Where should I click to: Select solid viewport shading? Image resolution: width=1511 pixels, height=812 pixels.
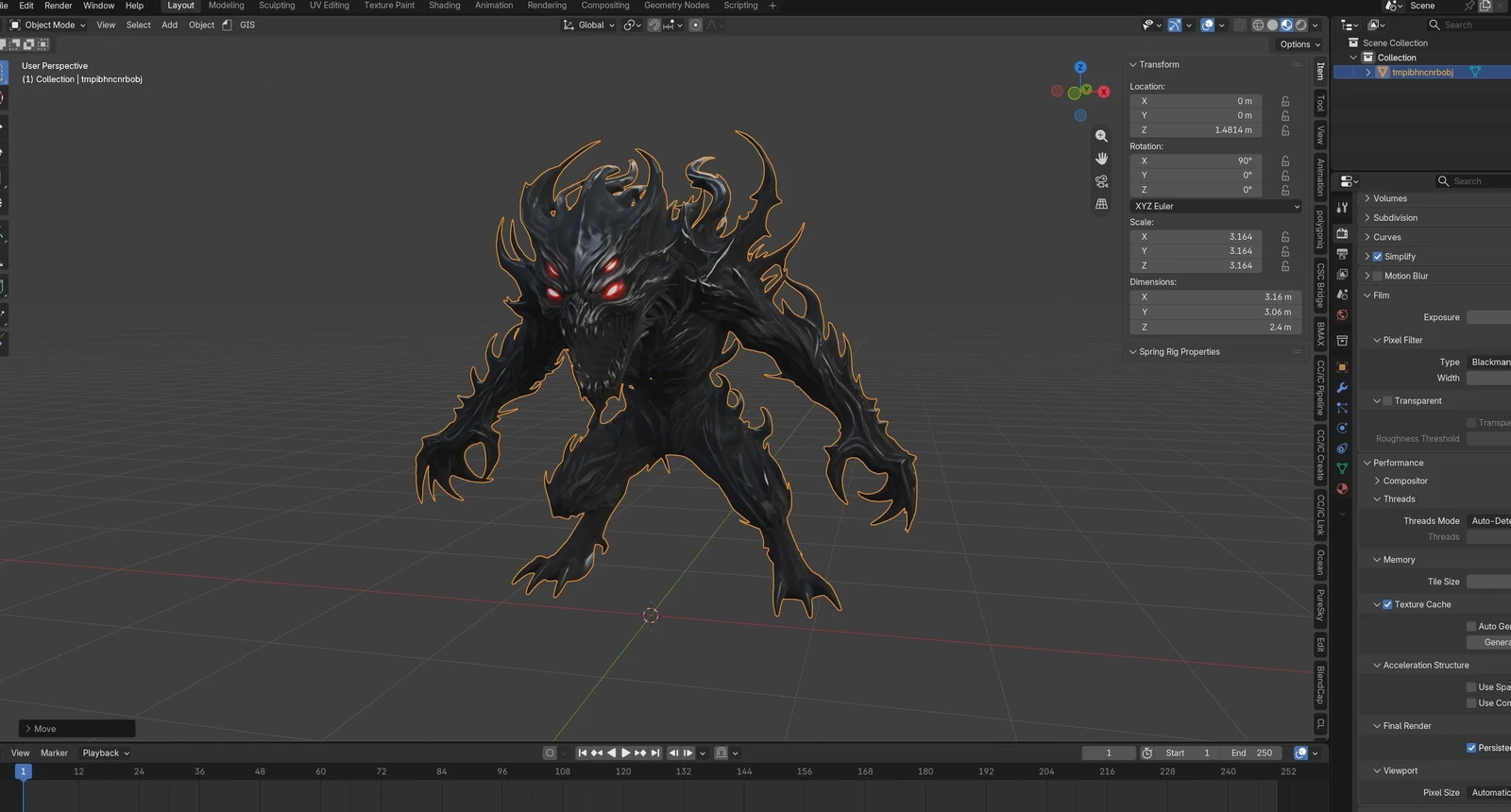(x=1272, y=25)
